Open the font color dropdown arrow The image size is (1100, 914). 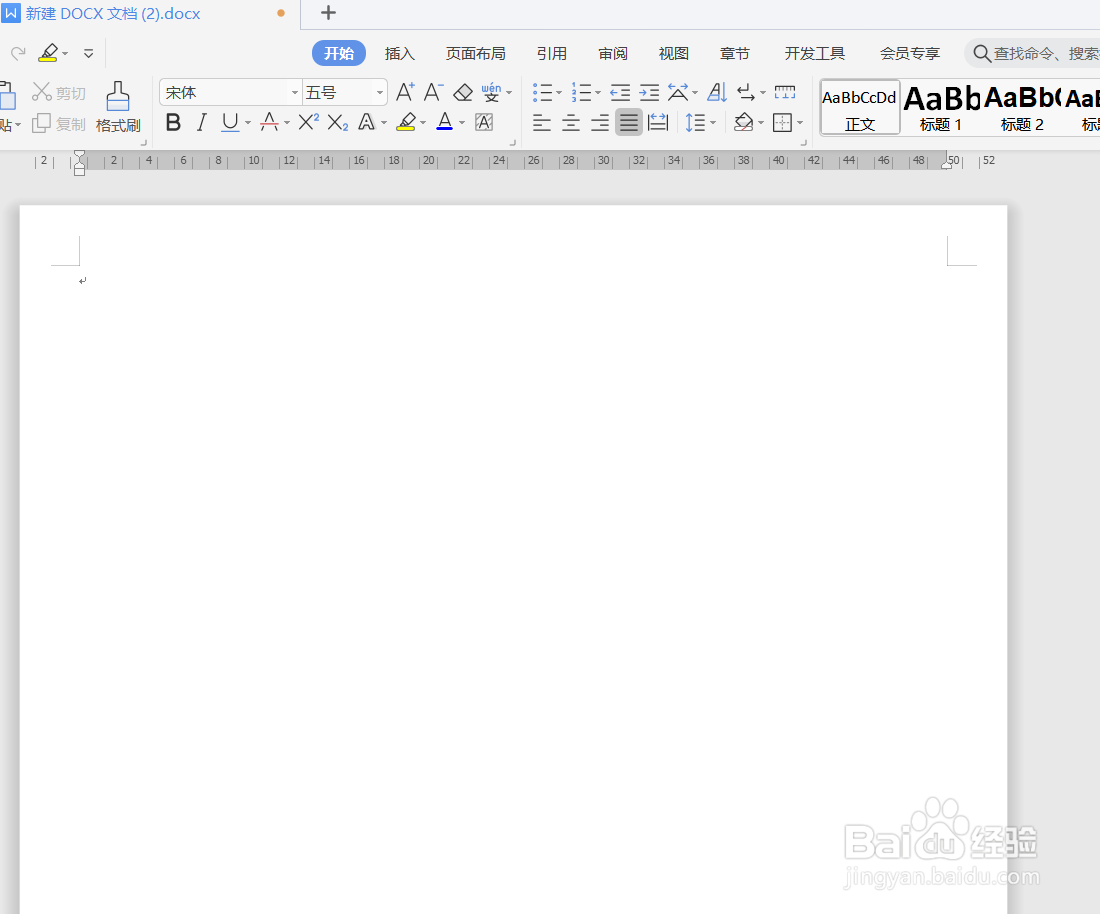462,123
